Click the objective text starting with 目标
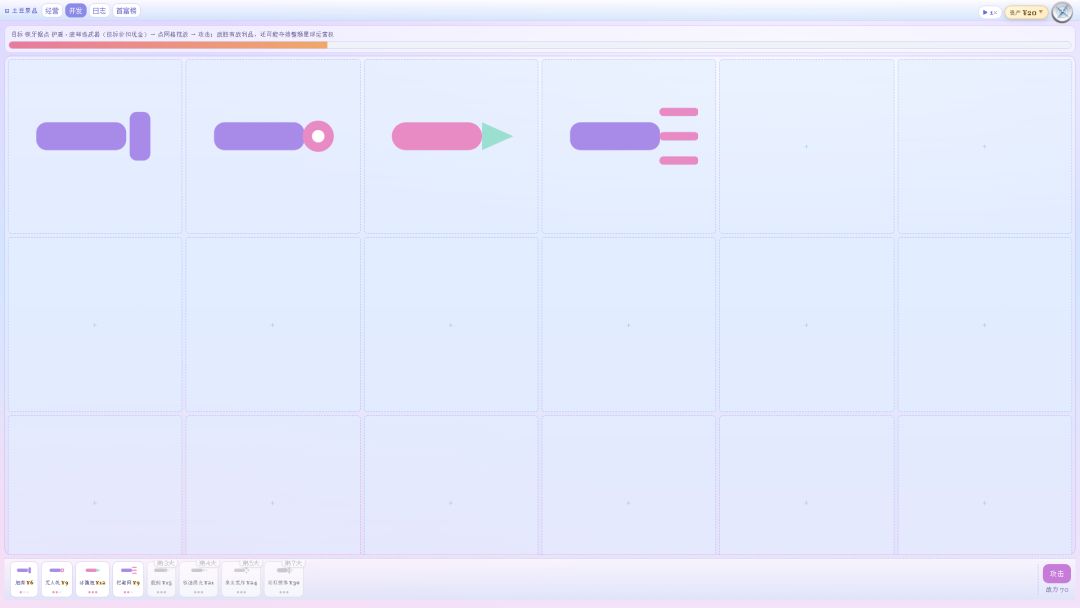 coord(172,34)
